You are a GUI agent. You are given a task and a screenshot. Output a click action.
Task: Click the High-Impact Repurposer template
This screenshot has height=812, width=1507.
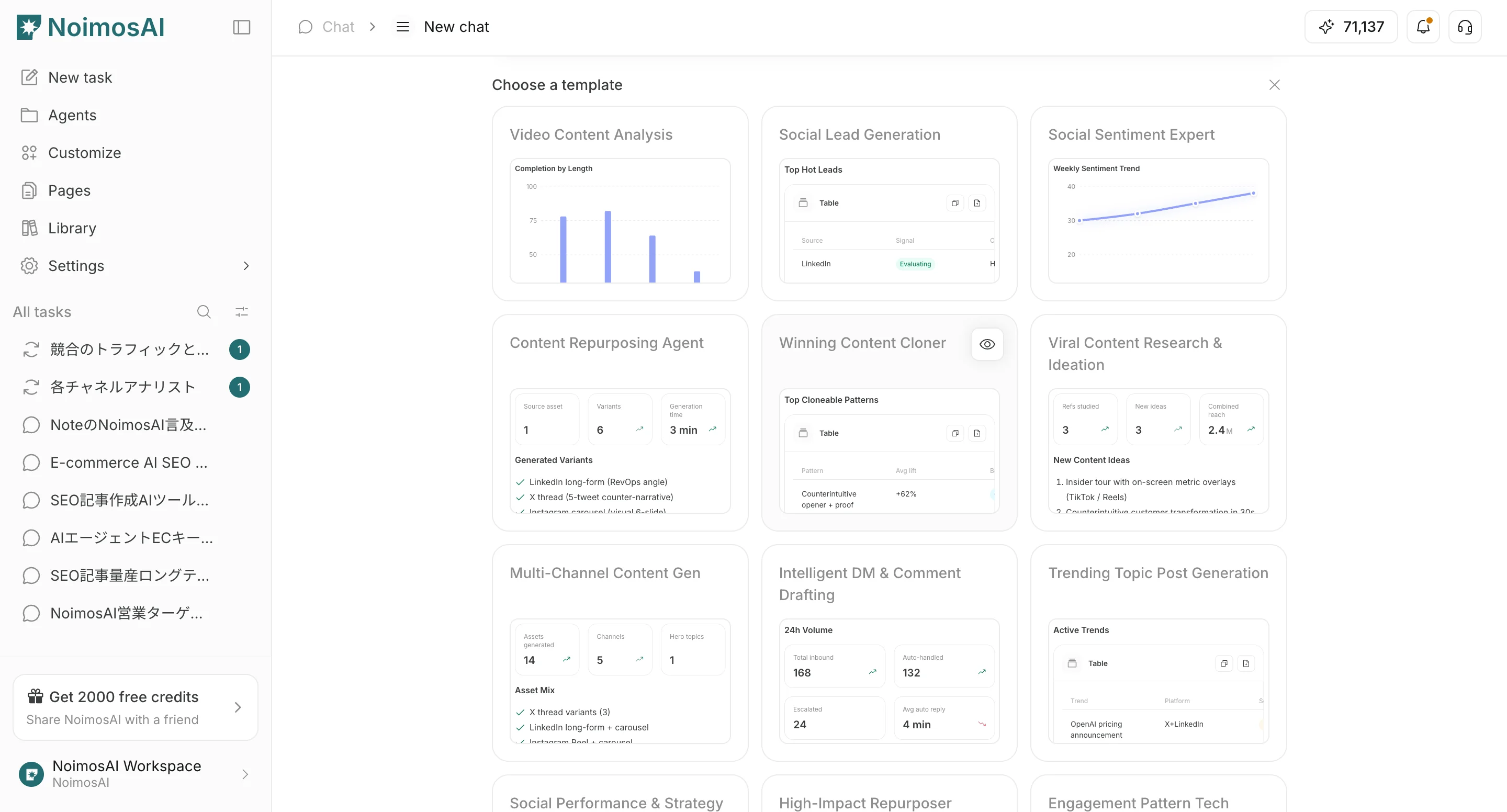[x=889, y=794]
